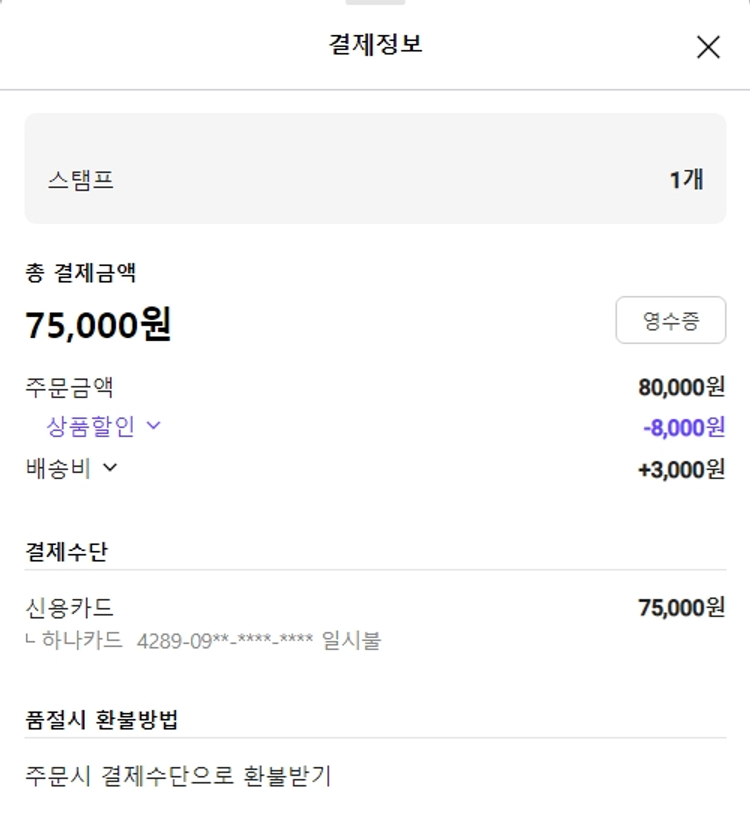
Task: Select the 하나카드 card number line
Action: pos(210,641)
